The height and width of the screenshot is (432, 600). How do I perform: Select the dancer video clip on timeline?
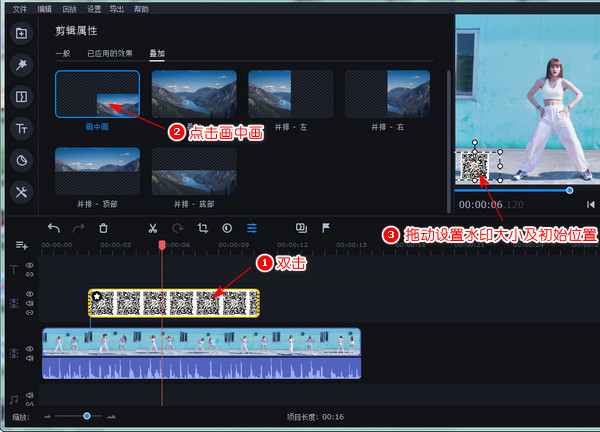pos(202,342)
